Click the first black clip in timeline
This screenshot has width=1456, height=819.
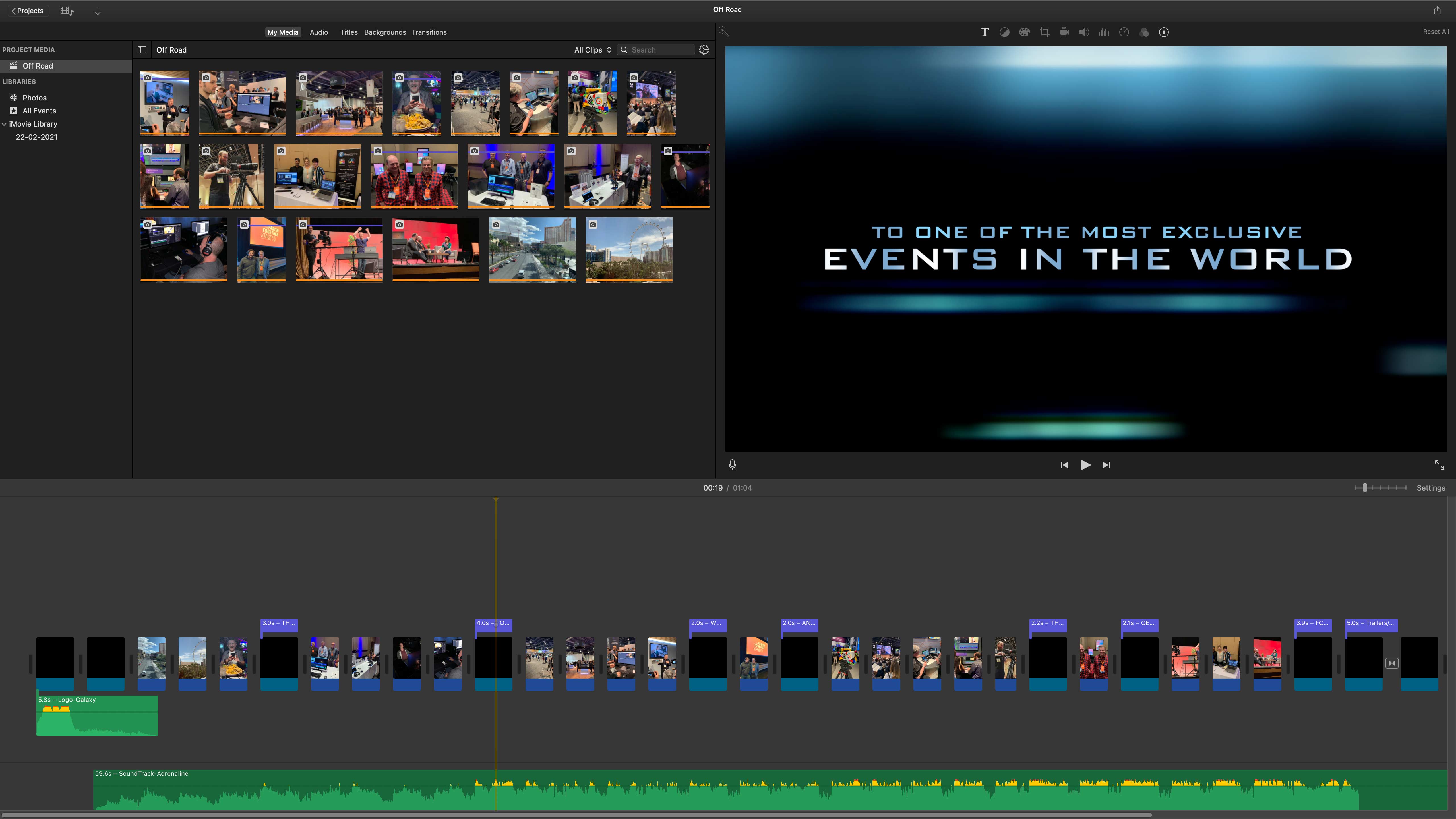[55, 663]
